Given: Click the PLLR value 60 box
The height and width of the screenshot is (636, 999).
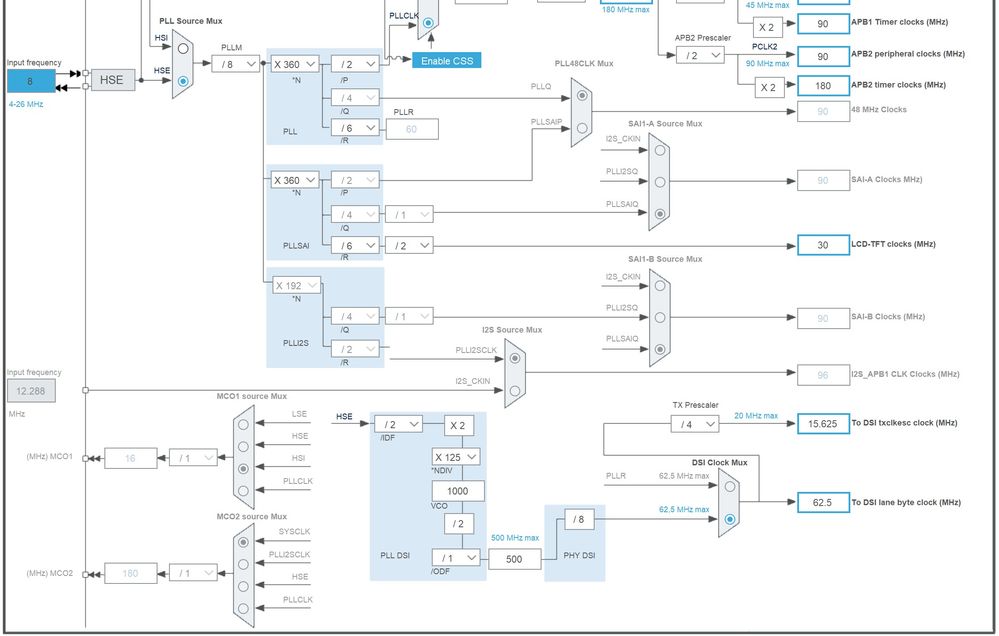Looking at the screenshot, I should (x=412, y=129).
